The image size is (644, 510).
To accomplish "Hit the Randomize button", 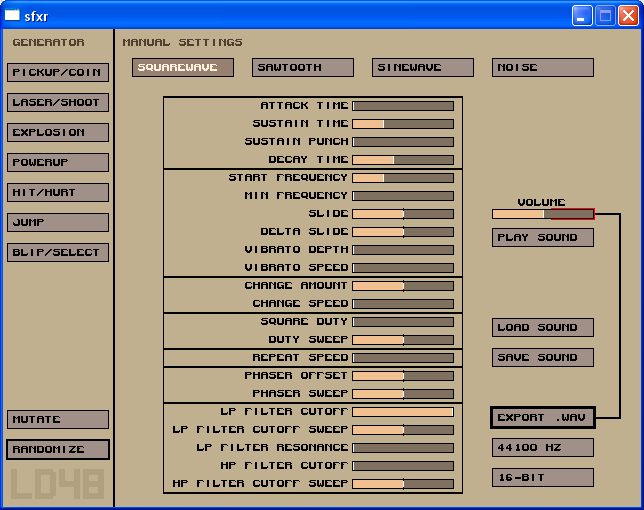I will 57,449.
